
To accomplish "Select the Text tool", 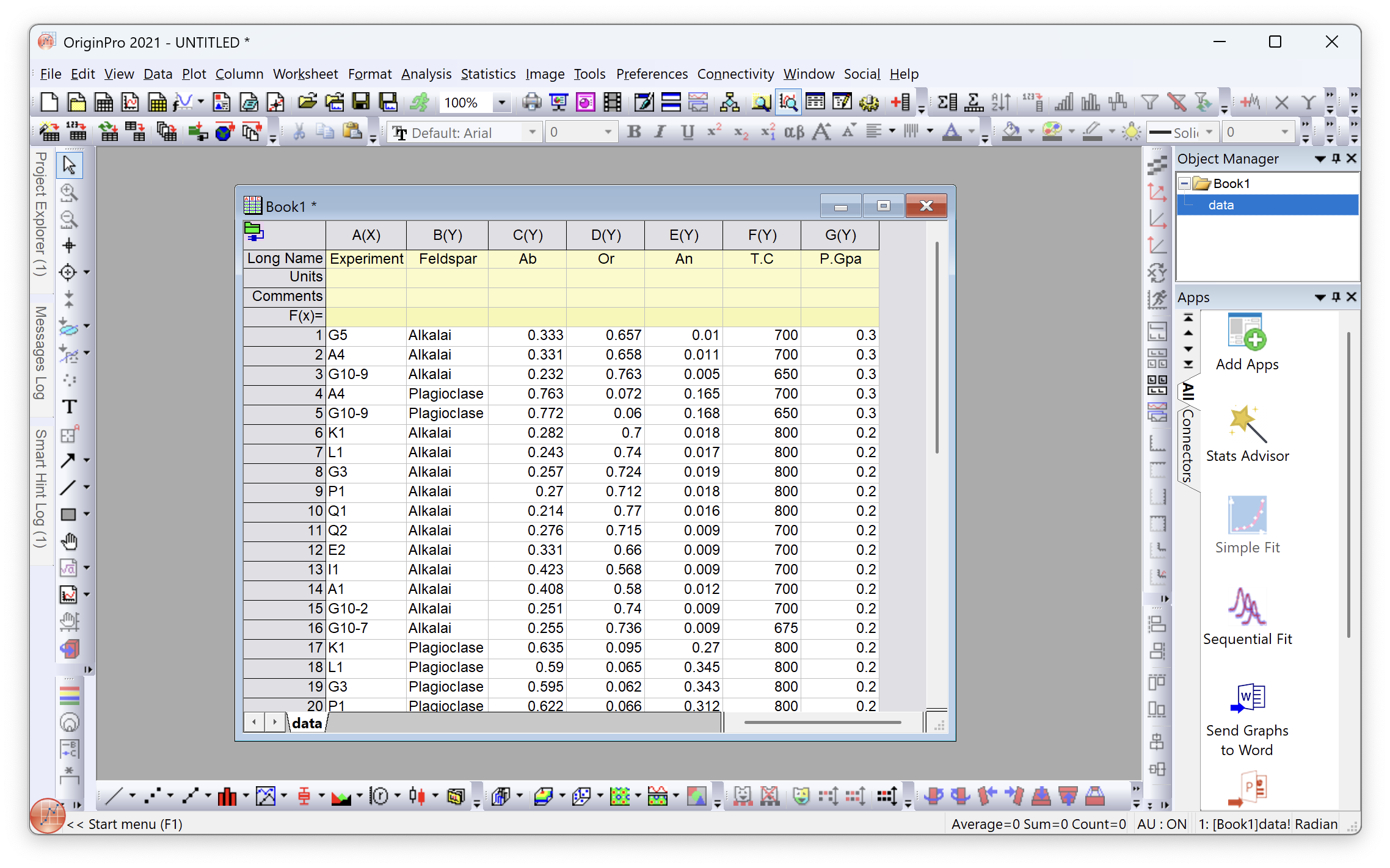I will click(x=69, y=407).
